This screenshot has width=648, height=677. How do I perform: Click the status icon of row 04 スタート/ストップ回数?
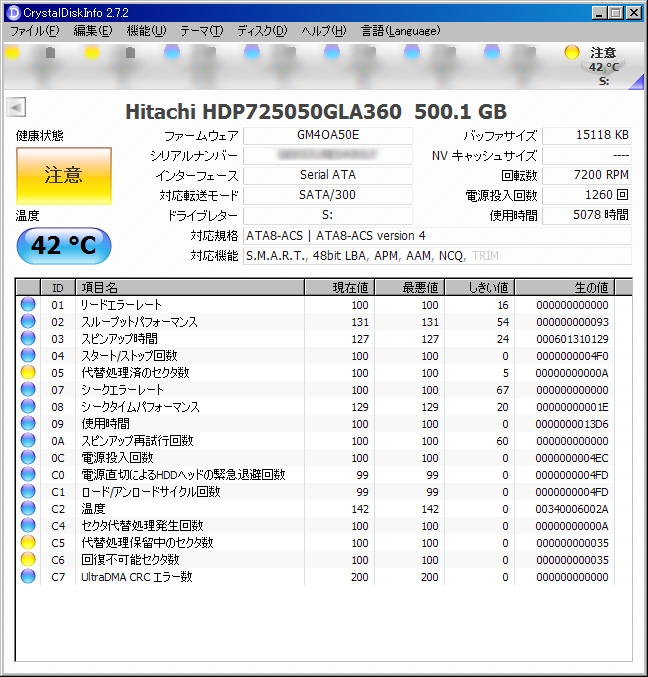pyautogui.click(x=28, y=355)
